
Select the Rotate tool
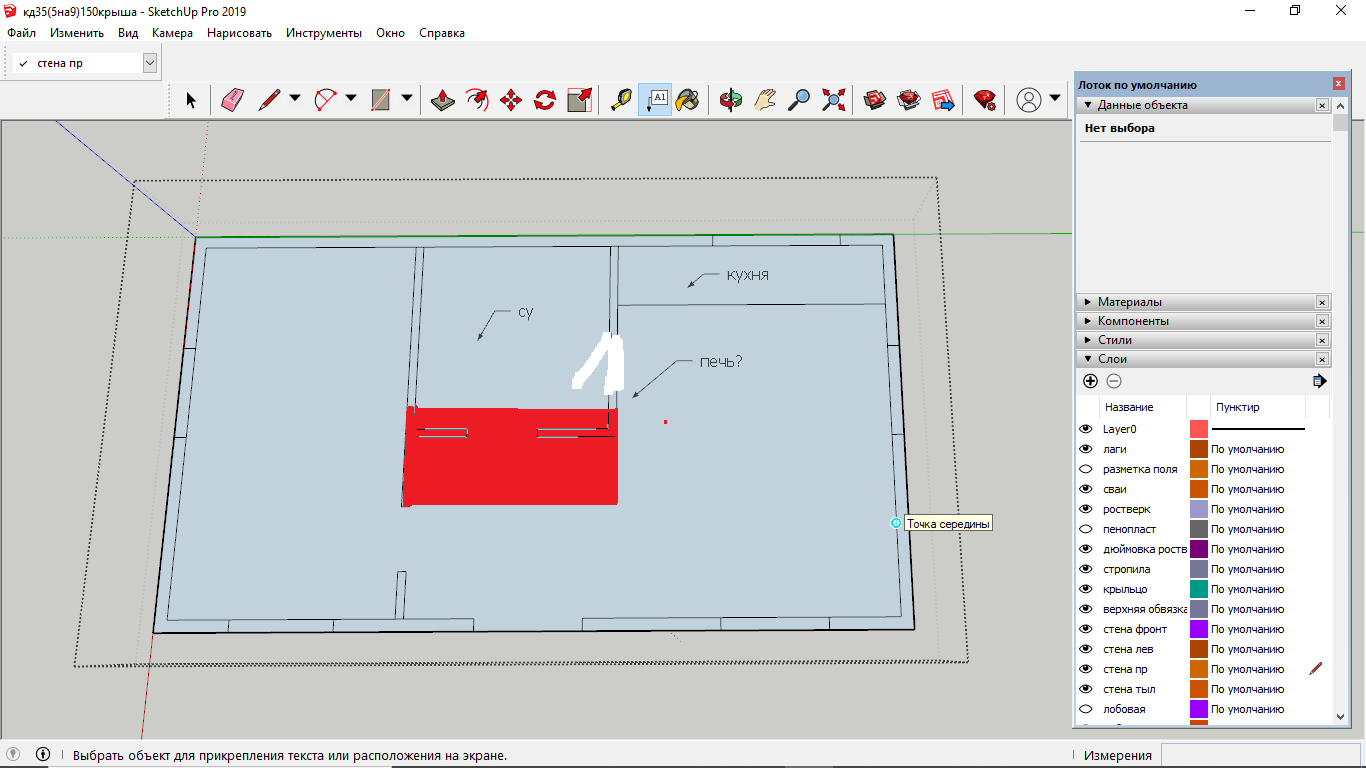pyautogui.click(x=545, y=99)
